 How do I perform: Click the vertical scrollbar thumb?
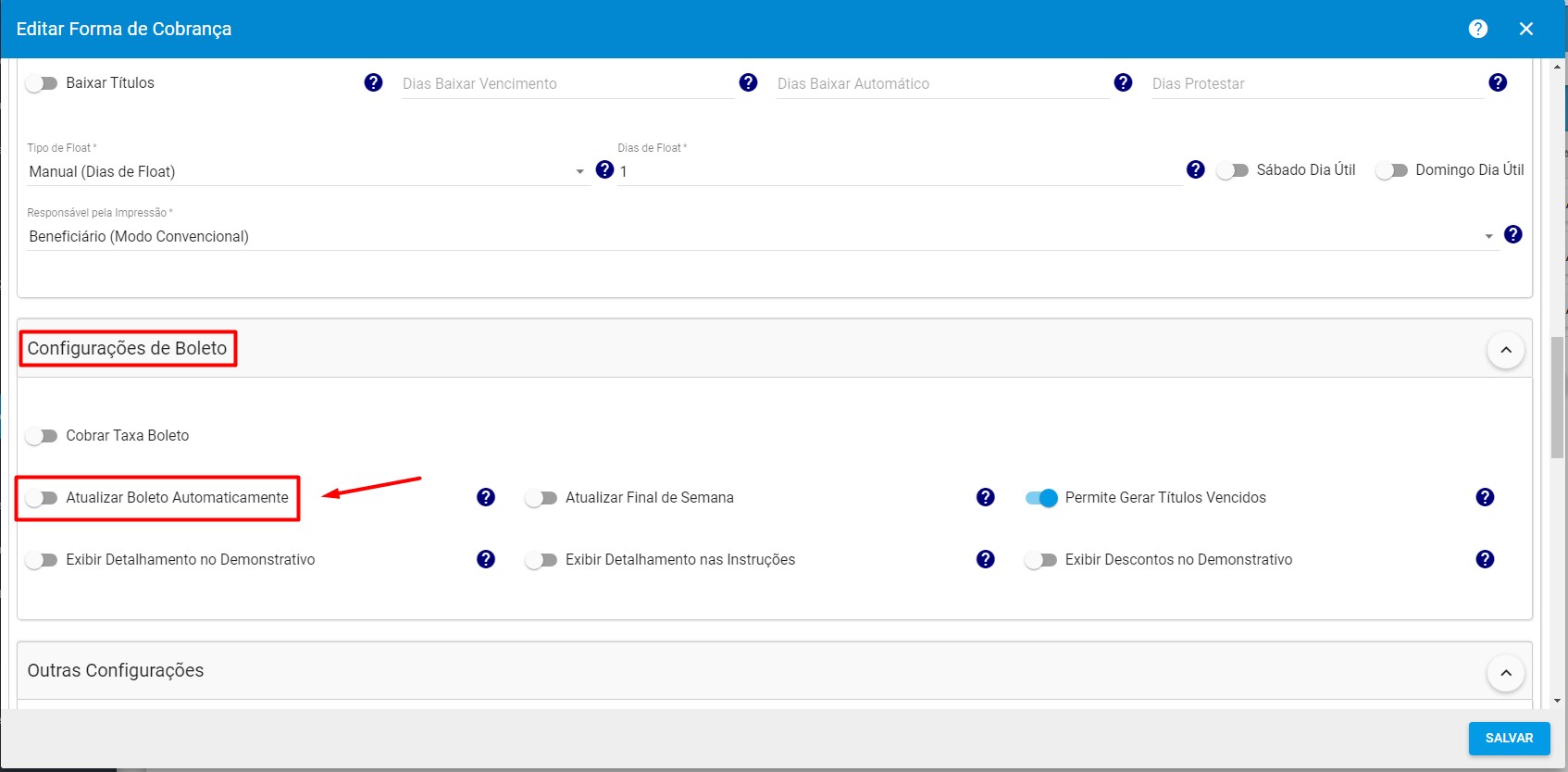point(1558,398)
